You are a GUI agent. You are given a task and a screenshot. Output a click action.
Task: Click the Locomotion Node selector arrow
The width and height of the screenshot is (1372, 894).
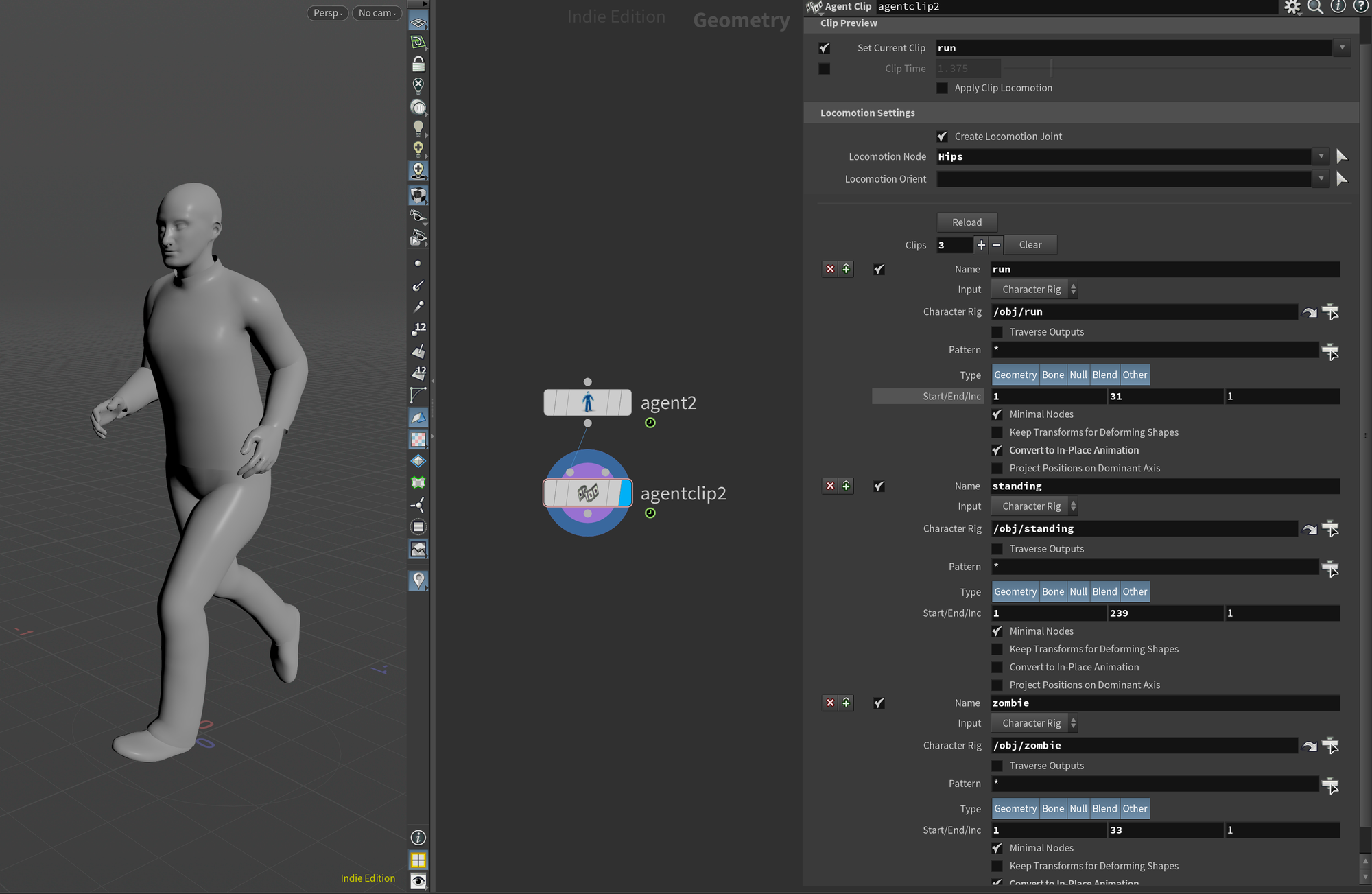tap(1342, 156)
